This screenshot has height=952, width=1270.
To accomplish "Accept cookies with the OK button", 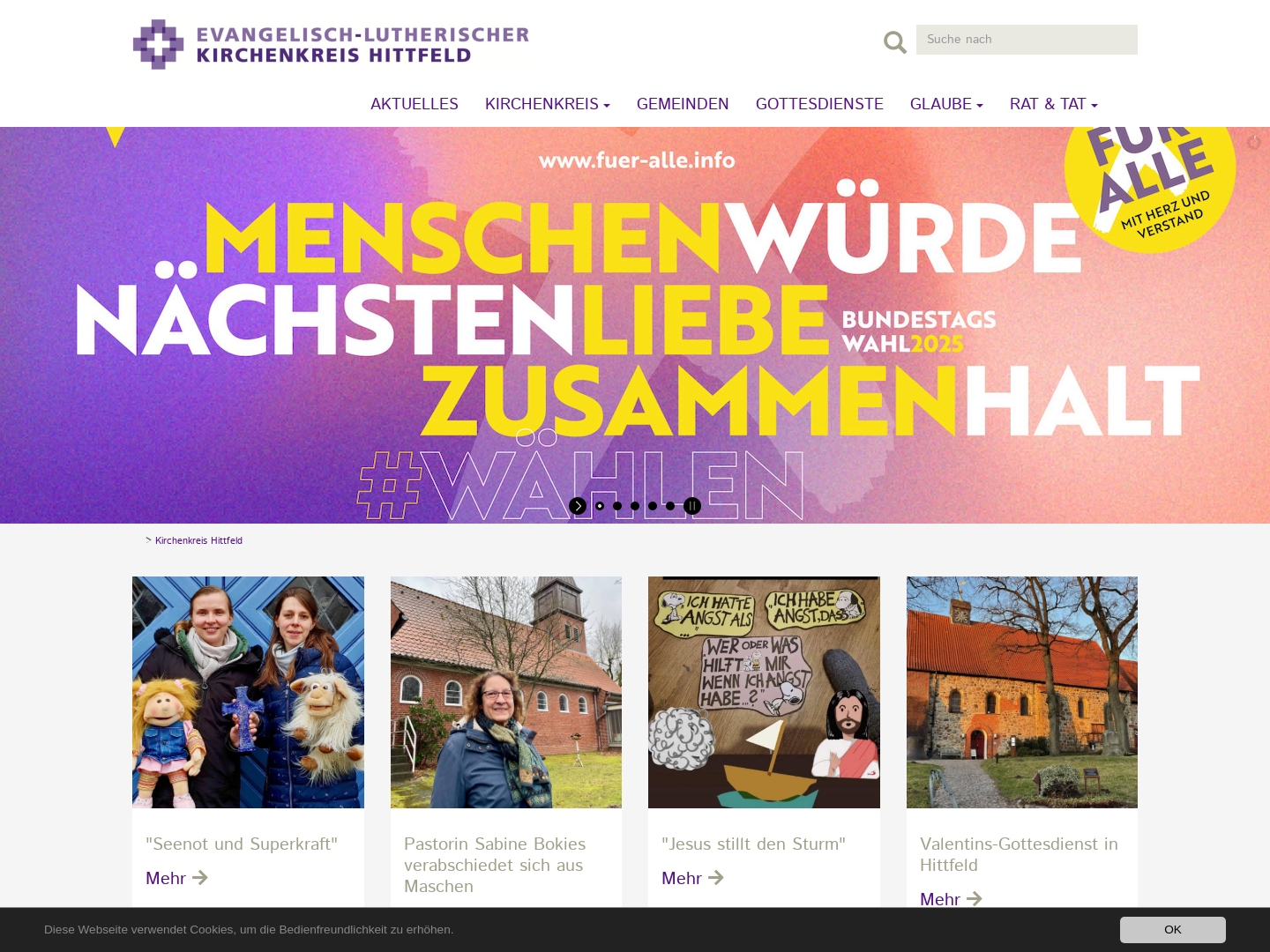I will pos(1173,930).
